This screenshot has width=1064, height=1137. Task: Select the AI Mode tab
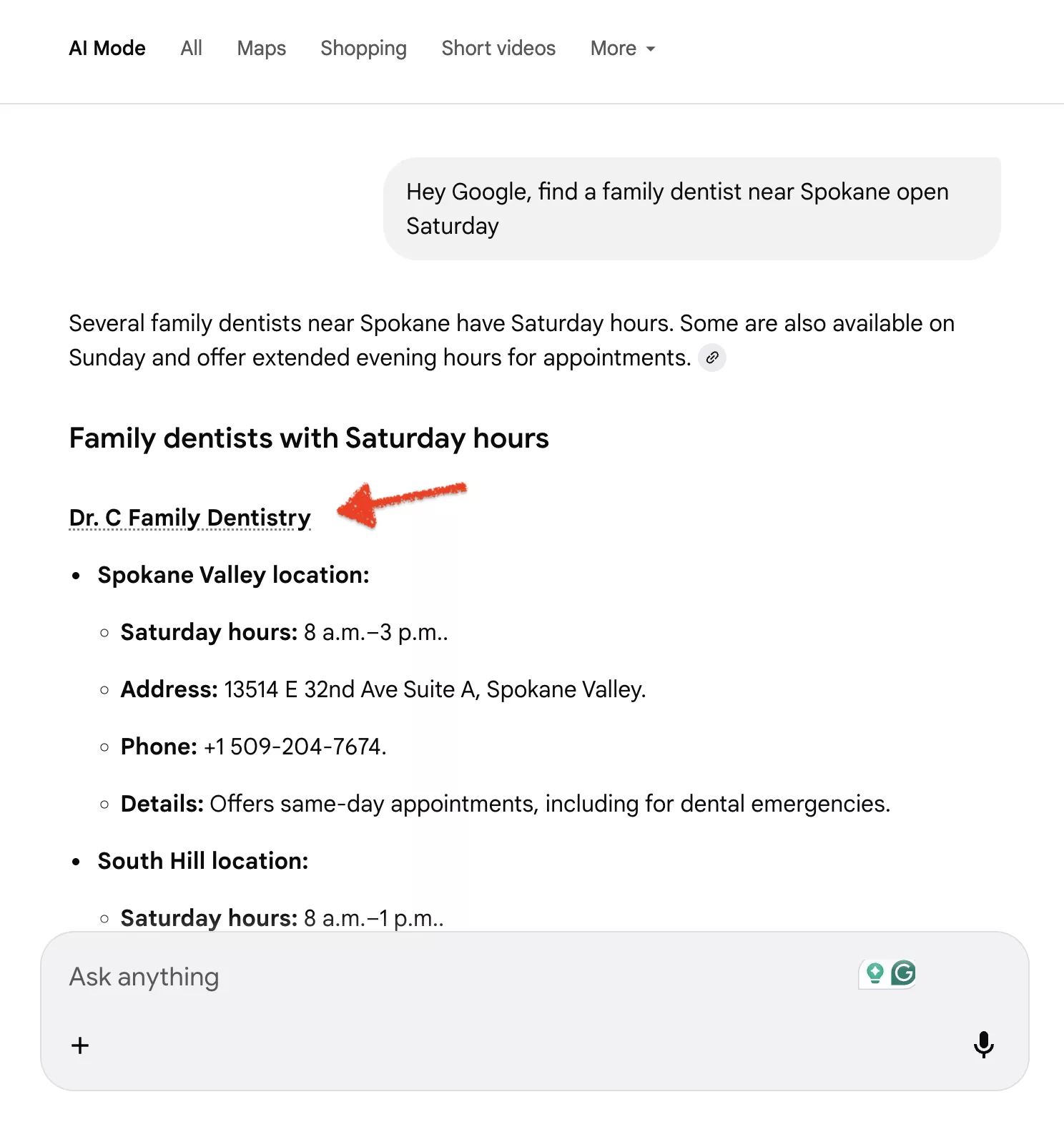[x=107, y=48]
